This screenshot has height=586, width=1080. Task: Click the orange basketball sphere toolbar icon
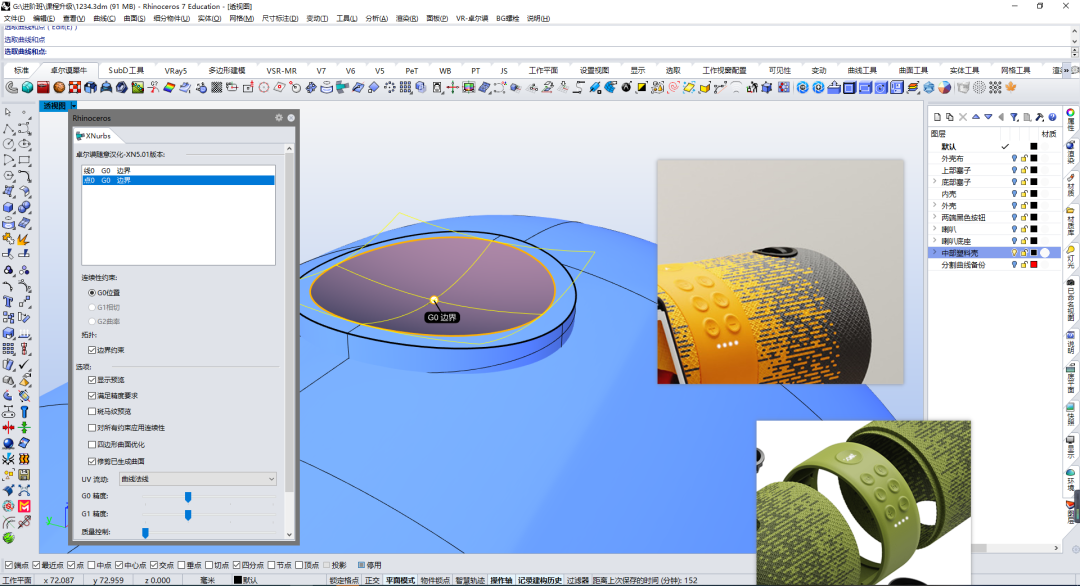[x=59, y=87]
